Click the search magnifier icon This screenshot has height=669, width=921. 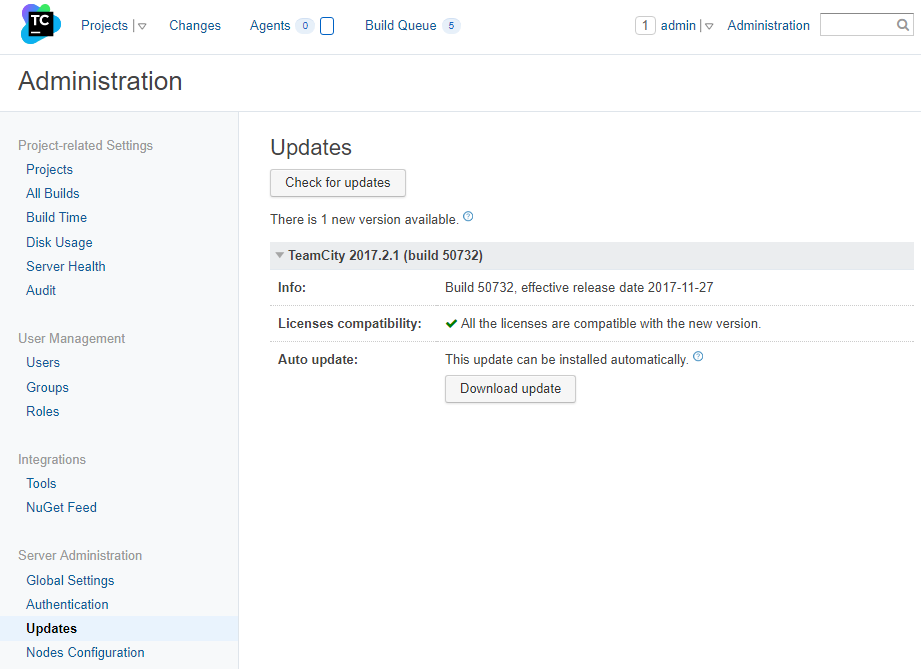point(903,25)
